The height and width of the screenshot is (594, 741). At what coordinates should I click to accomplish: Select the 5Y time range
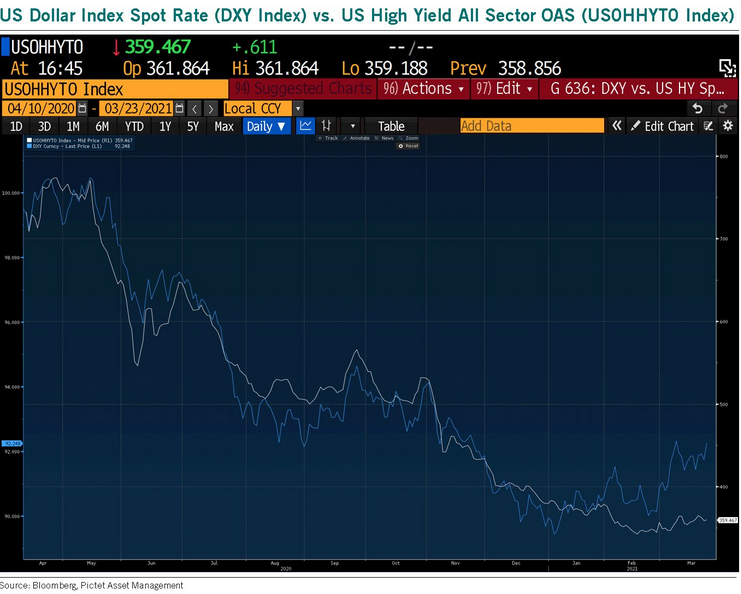pos(193,126)
